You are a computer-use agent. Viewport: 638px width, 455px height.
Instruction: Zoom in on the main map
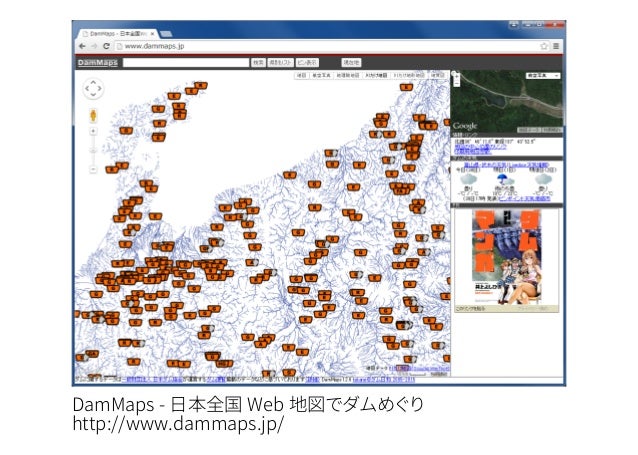tap(93, 131)
